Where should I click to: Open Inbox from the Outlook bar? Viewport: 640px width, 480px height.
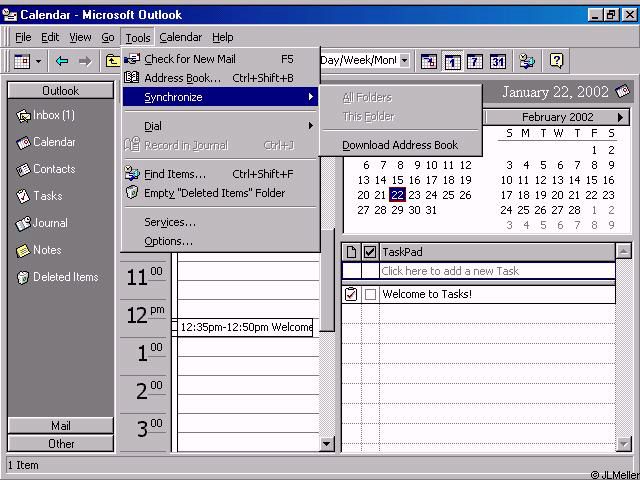[x=45, y=116]
